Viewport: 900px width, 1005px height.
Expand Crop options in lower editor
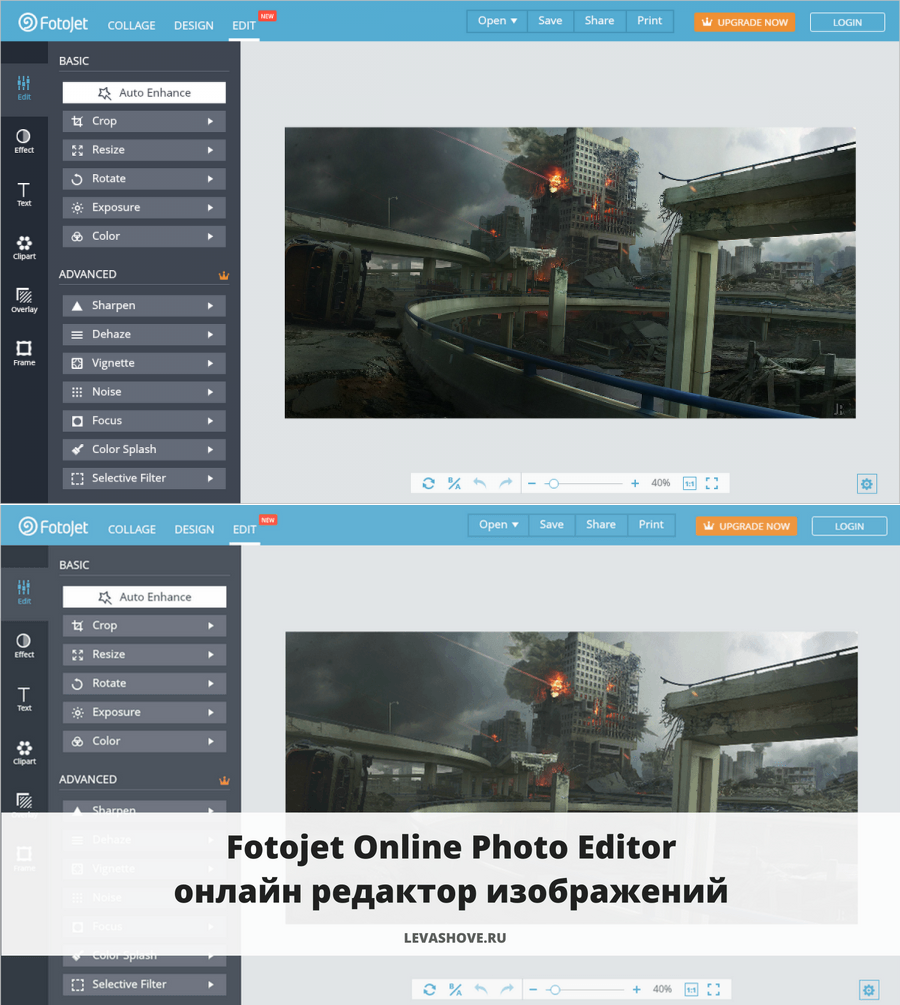pos(145,626)
